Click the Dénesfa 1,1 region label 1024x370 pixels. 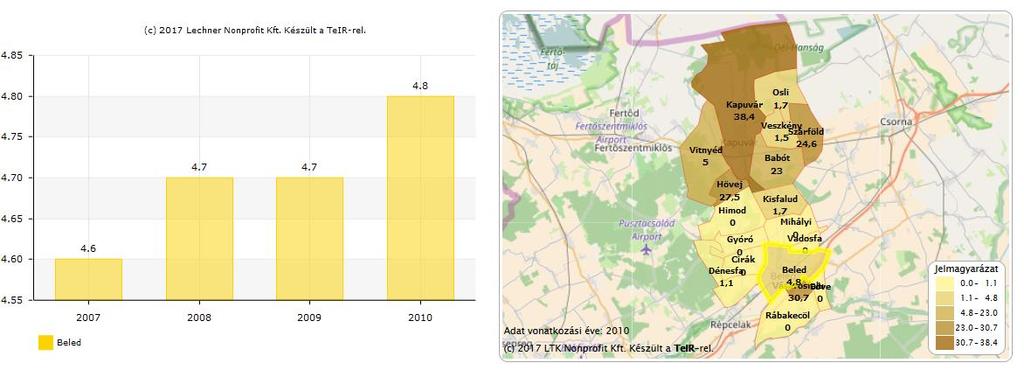(x=726, y=277)
